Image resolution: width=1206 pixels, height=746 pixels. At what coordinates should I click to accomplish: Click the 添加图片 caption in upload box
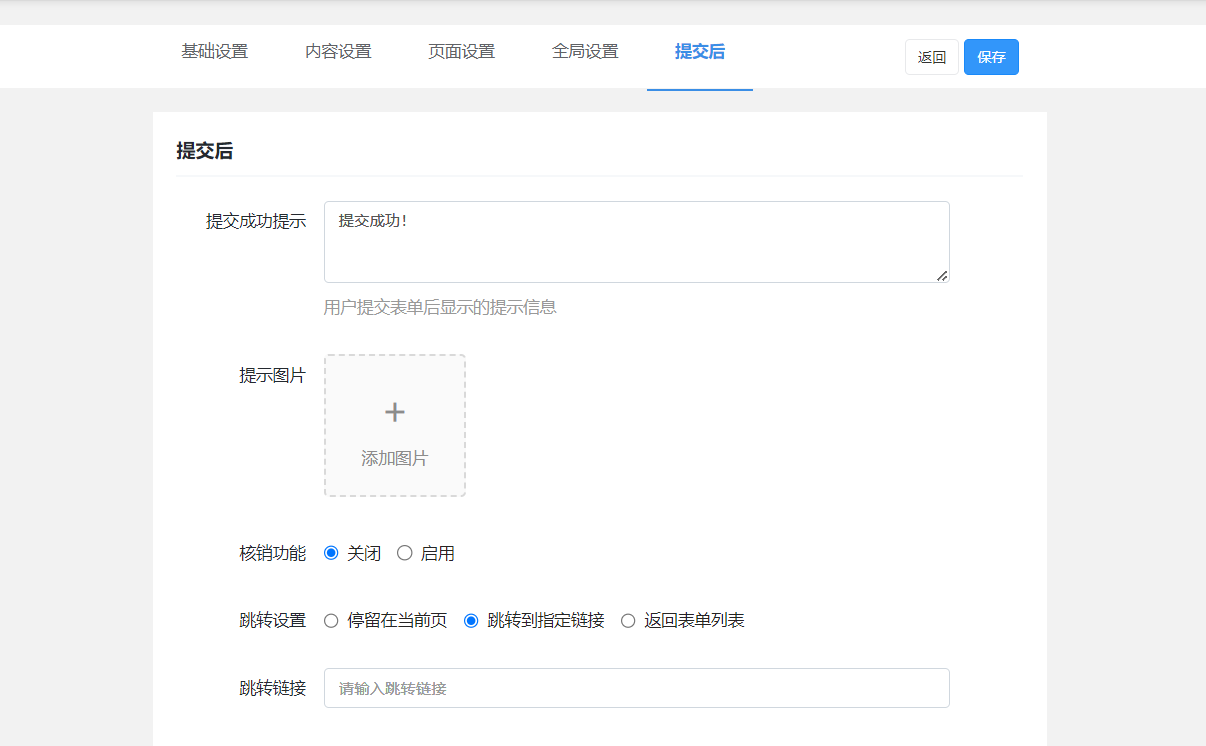coord(395,459)
